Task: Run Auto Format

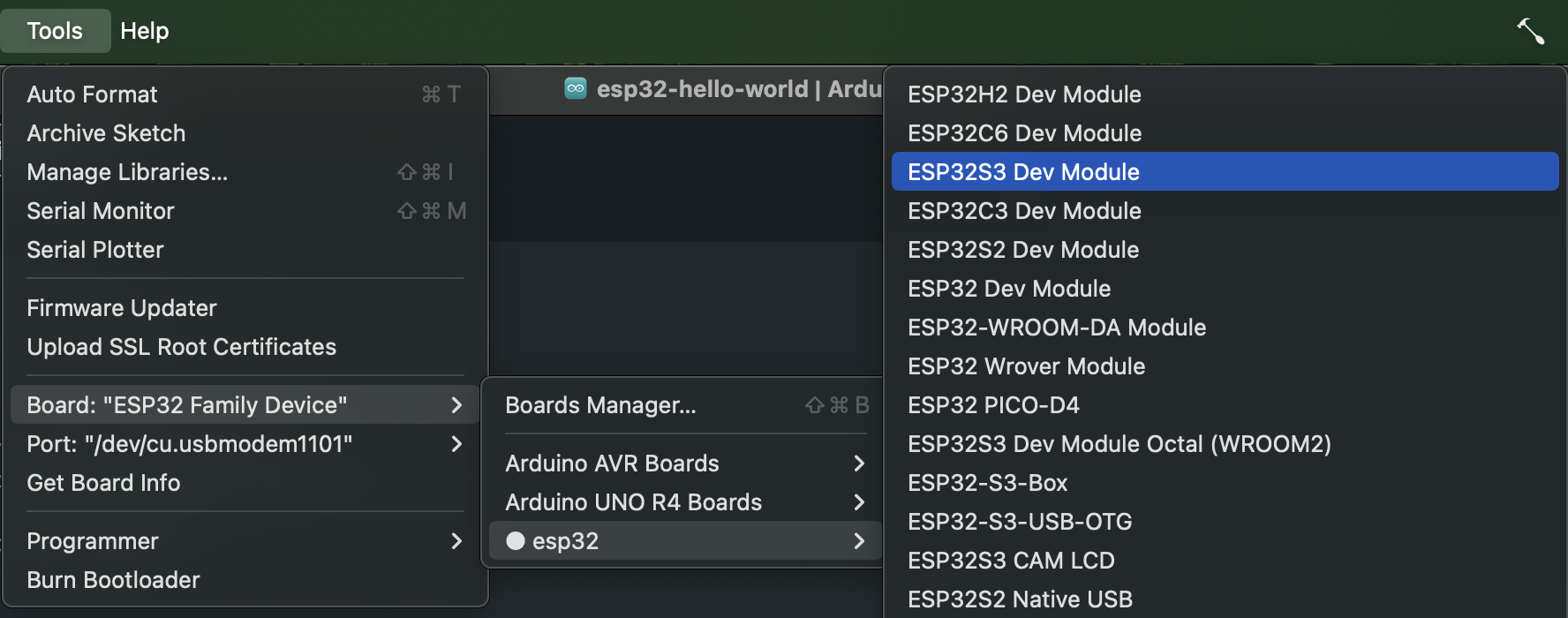Action: tap(245, 94)
